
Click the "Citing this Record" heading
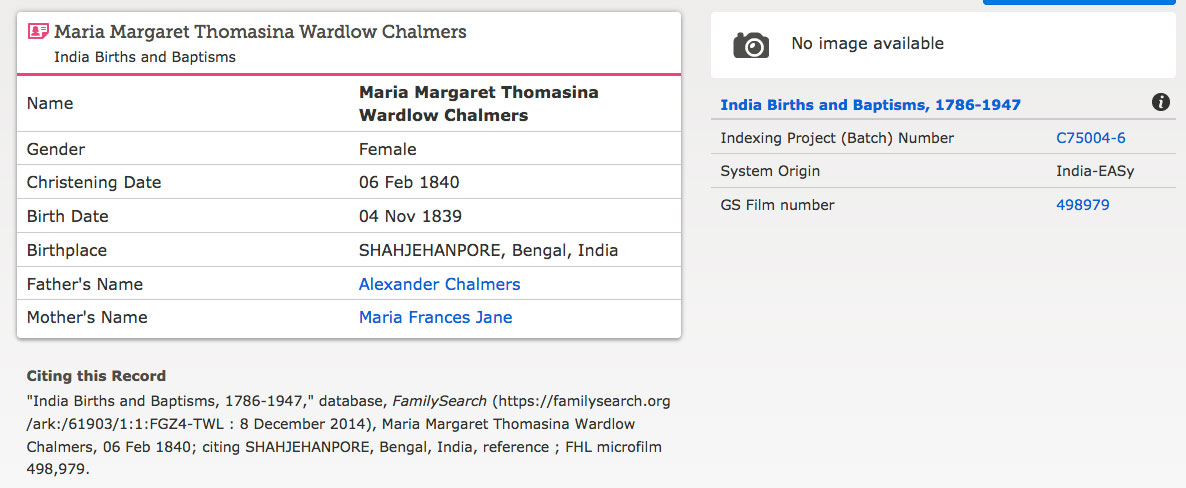pos(96,376)
